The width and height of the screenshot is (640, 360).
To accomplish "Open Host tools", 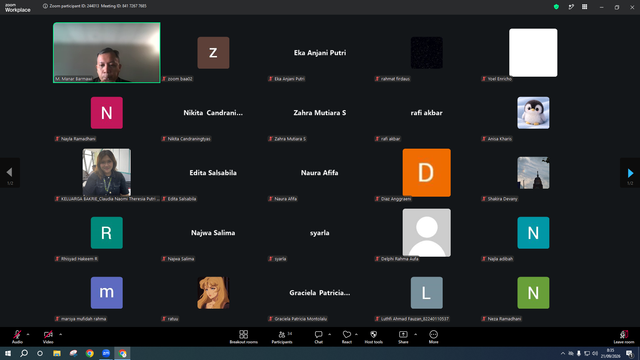I will pyautogui.click(x=373, y=337).
